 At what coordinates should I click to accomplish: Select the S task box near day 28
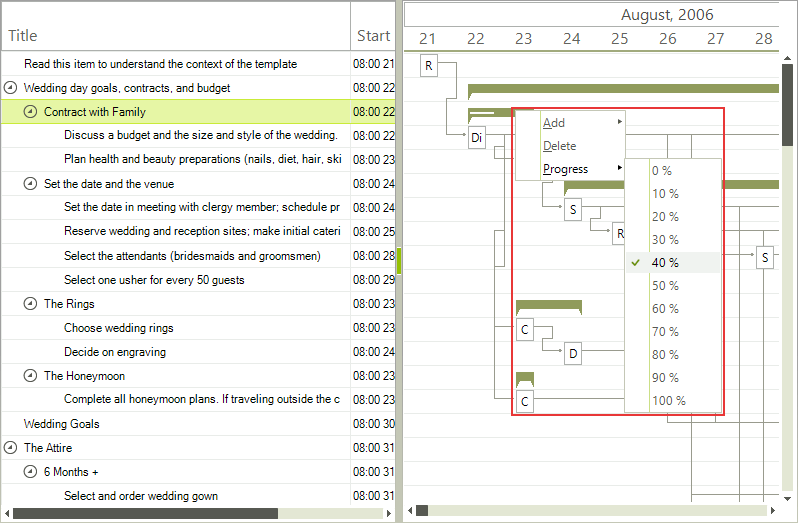(x=765, y=257)
